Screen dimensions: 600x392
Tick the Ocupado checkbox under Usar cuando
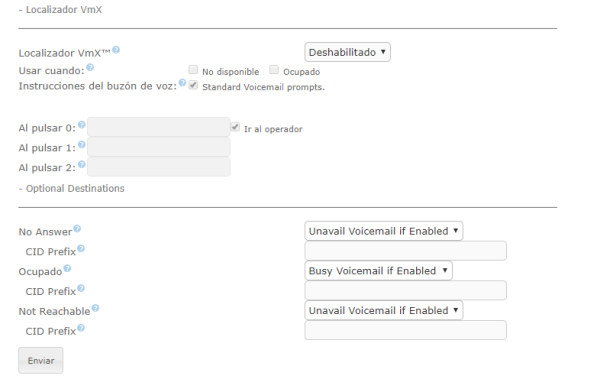274,70
